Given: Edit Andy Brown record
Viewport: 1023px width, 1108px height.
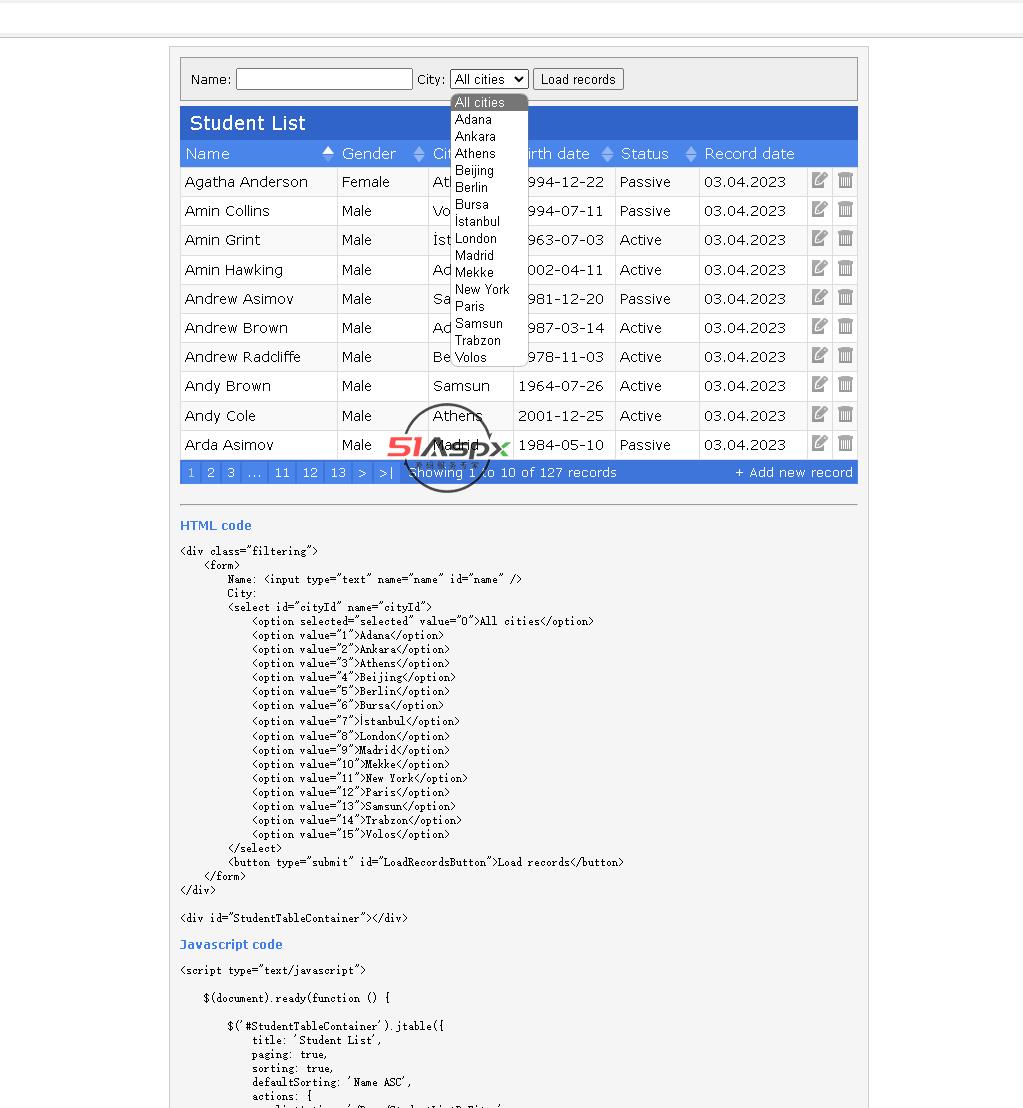Looking at the screenshot, I should [x=820, y=384].
